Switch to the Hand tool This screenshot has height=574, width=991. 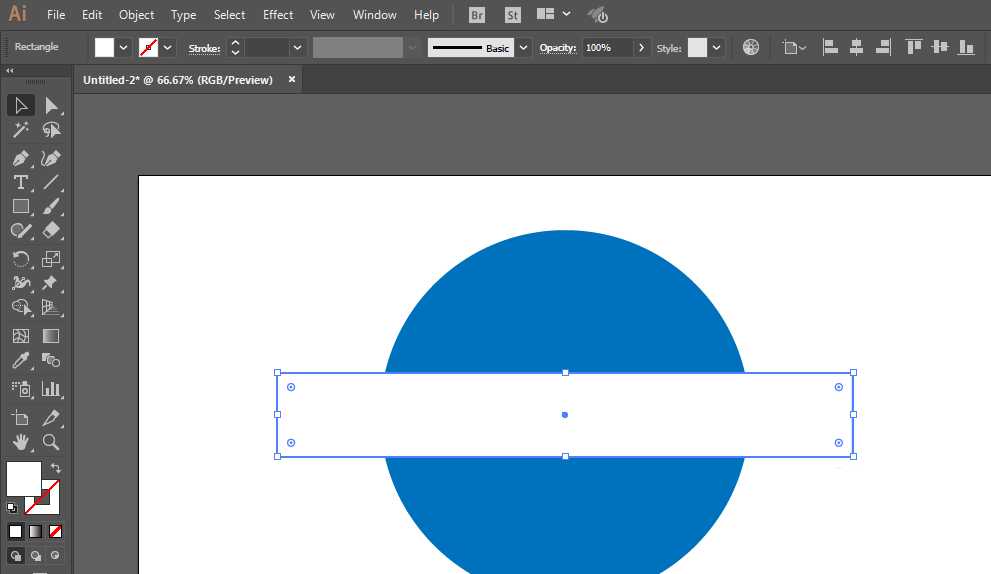(20, 442)
